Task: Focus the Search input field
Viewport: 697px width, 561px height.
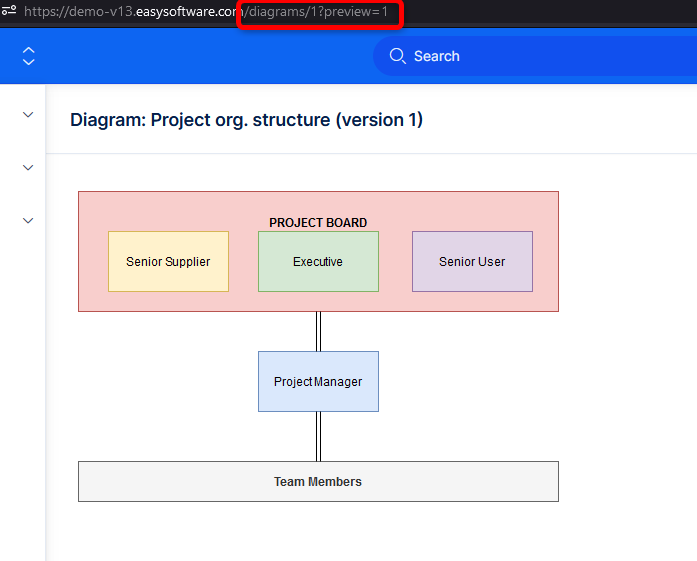Action: tap(540, 56)
